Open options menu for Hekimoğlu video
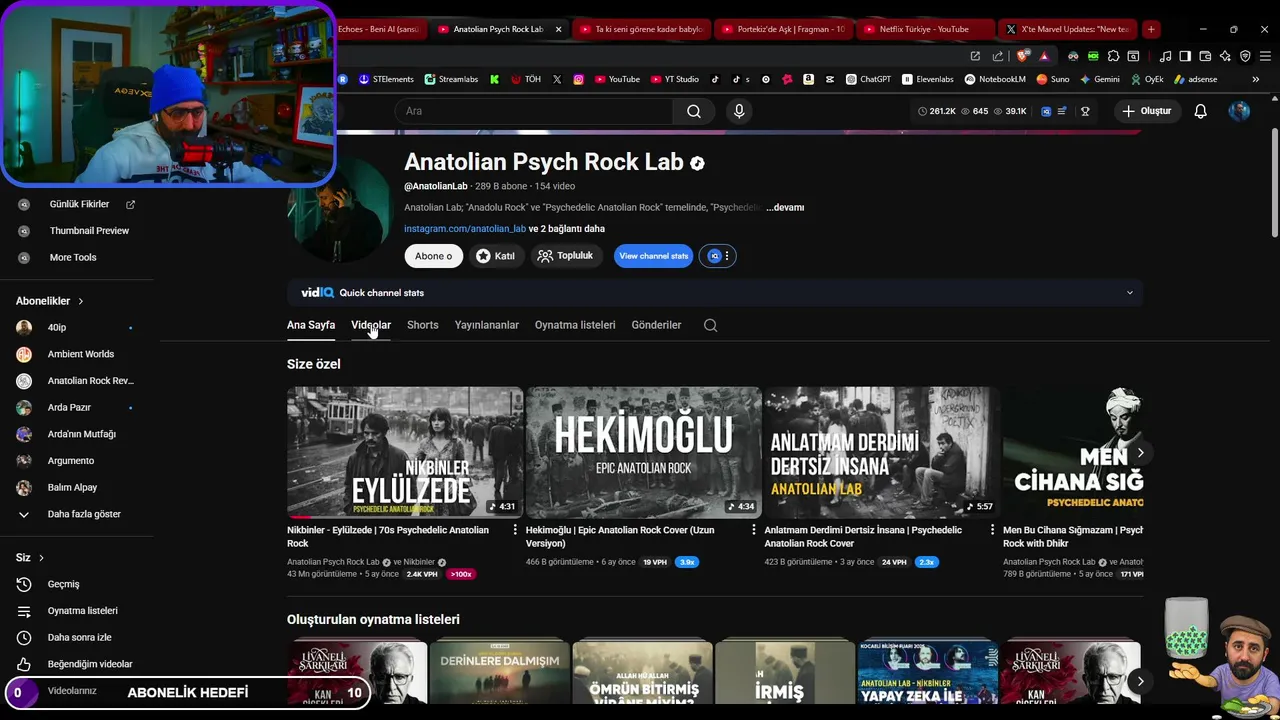Viewport: 1280px width, 720px height. pyautogui.click(x=754, y=530)
